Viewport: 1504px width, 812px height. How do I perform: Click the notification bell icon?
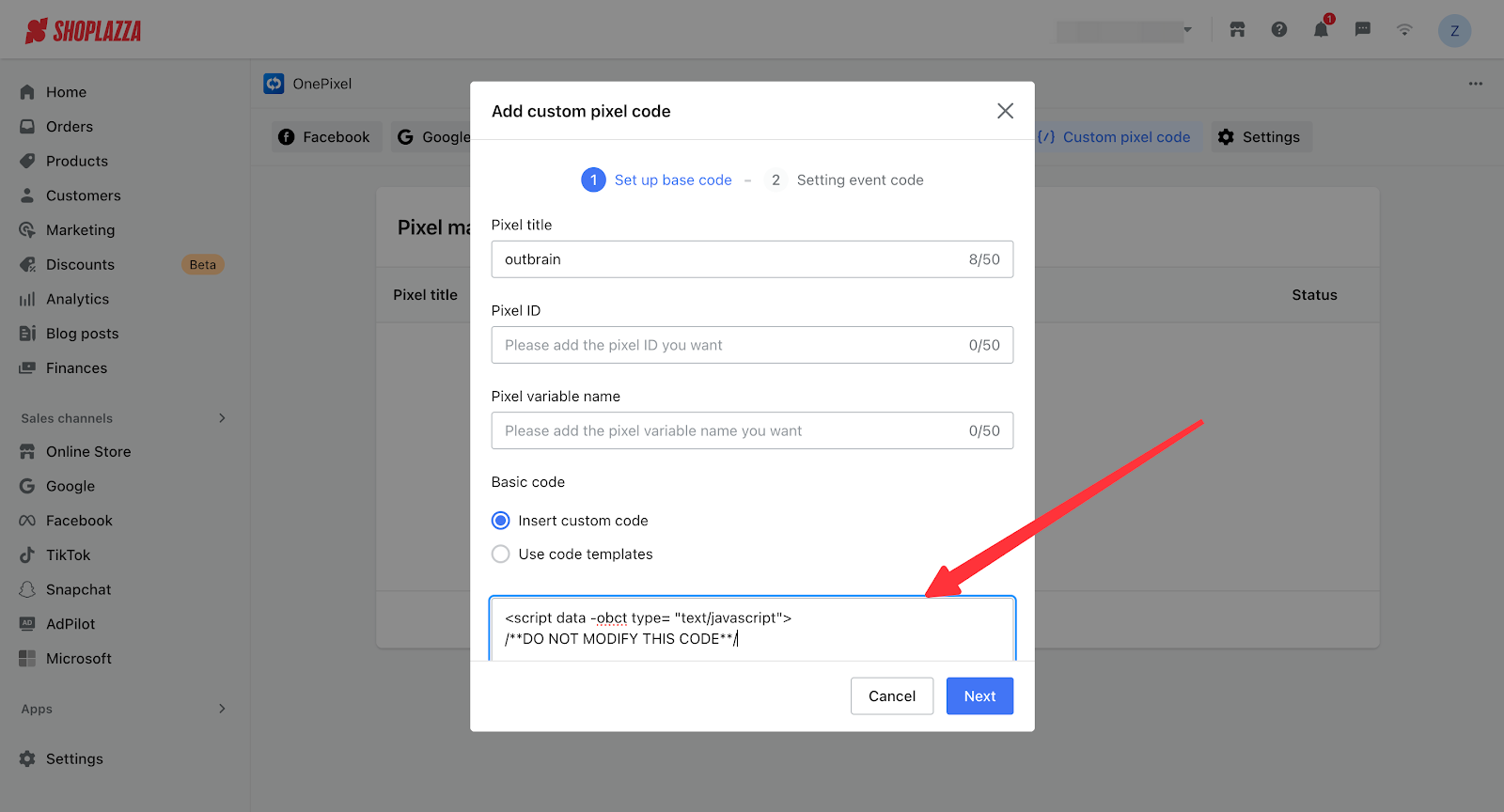click(1321, 30)
